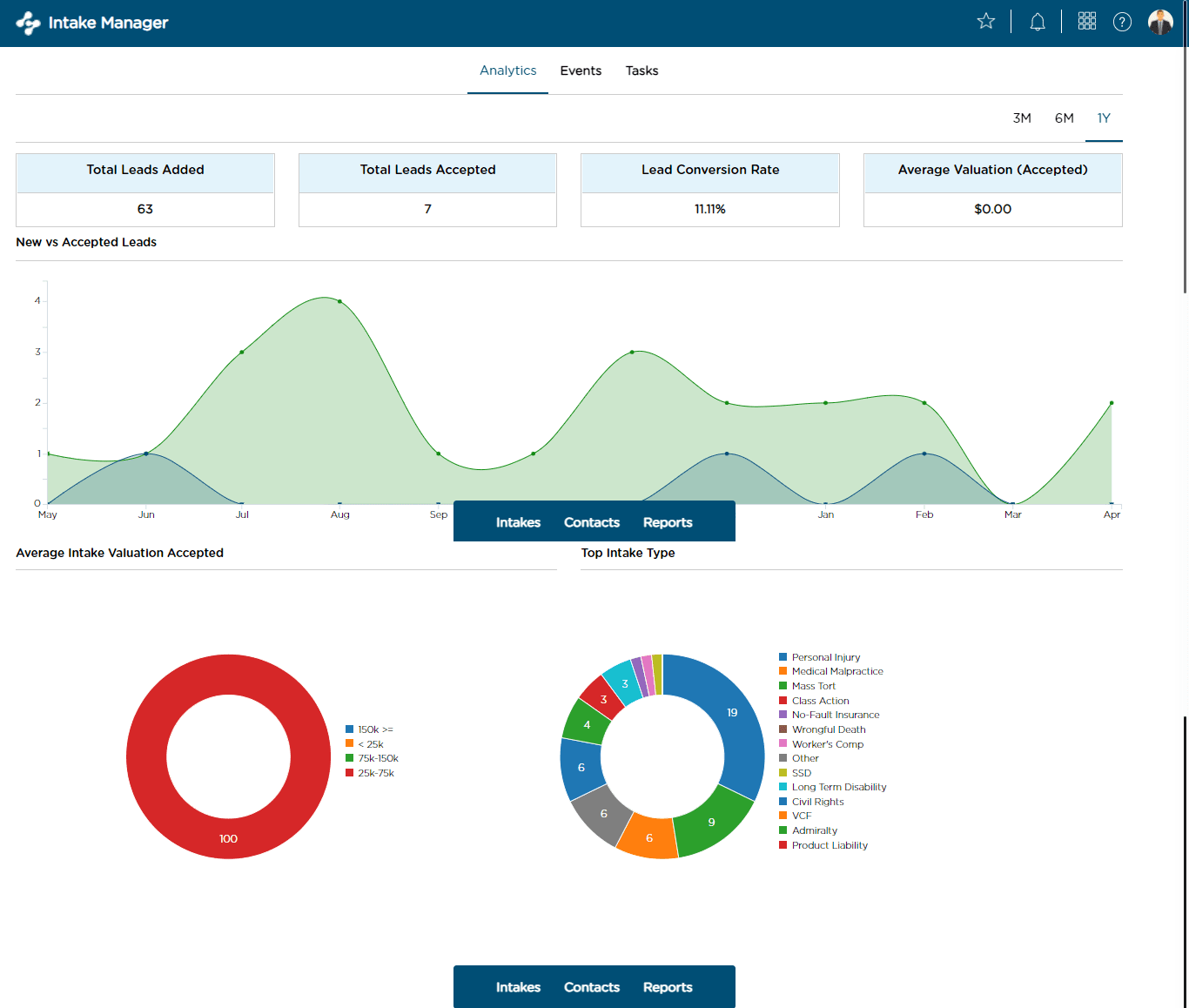Screen dimensions: 1189x1008
Task: Switch to the Events tab
Action: [x=581, y=71]
